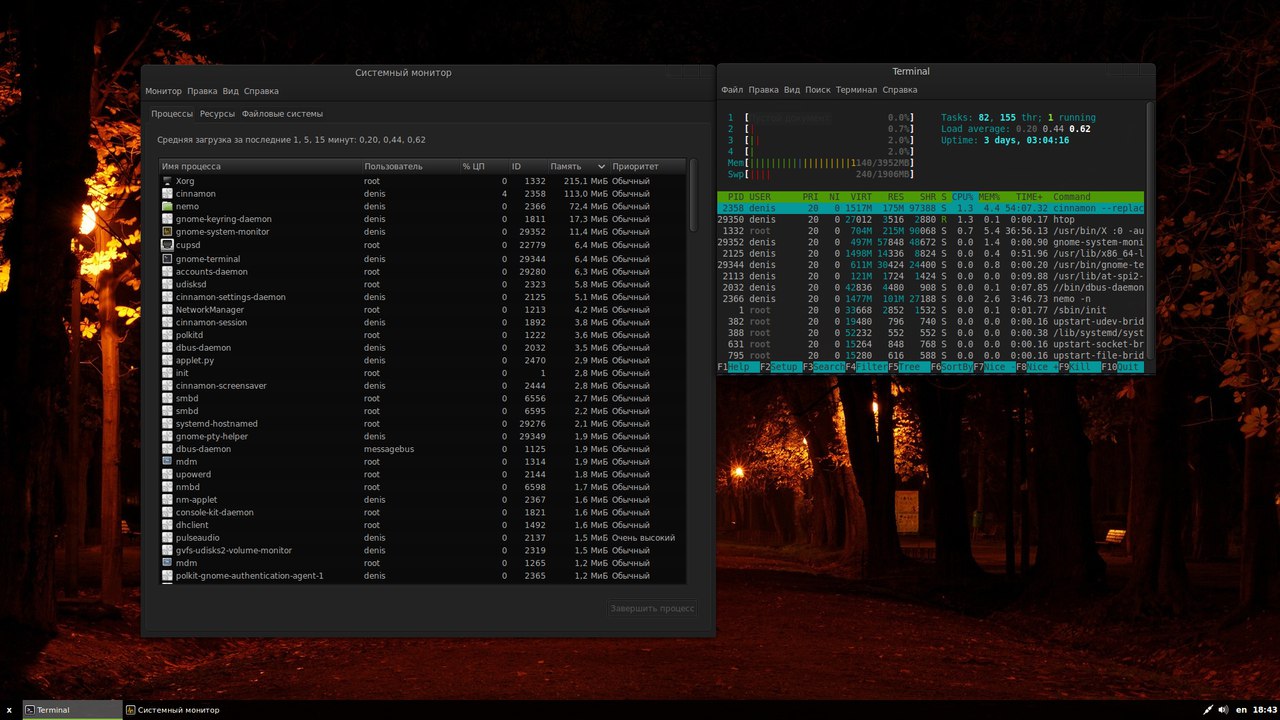Click the nemo folder icon in process list
The width and height of the screenshot is (1280, 720).
click(x=167, y=207)
